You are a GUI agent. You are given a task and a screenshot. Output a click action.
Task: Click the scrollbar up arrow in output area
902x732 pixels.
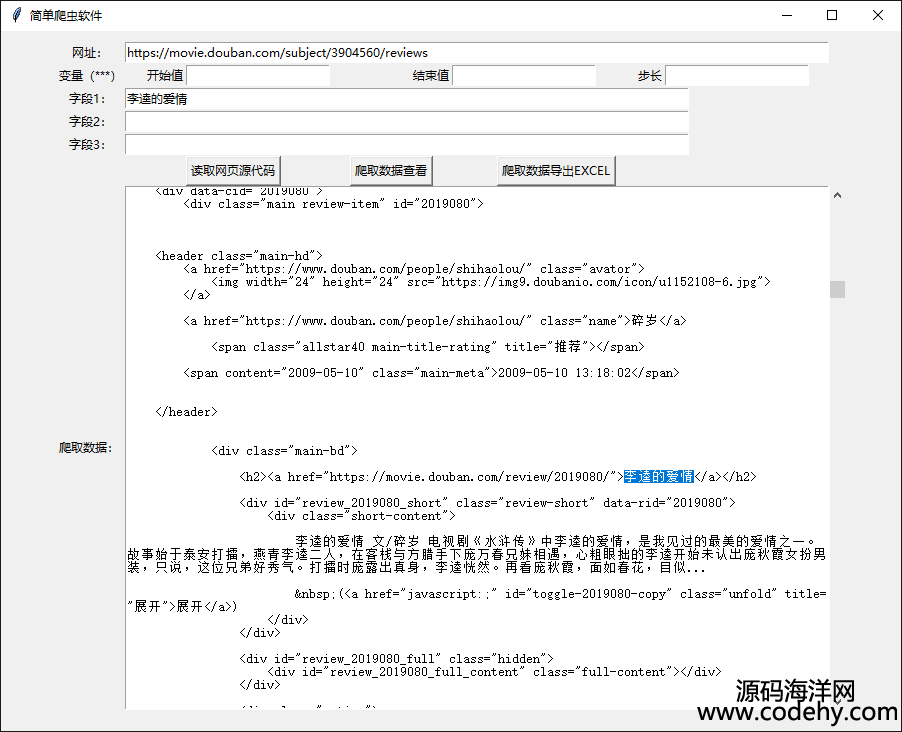point(837,195)
